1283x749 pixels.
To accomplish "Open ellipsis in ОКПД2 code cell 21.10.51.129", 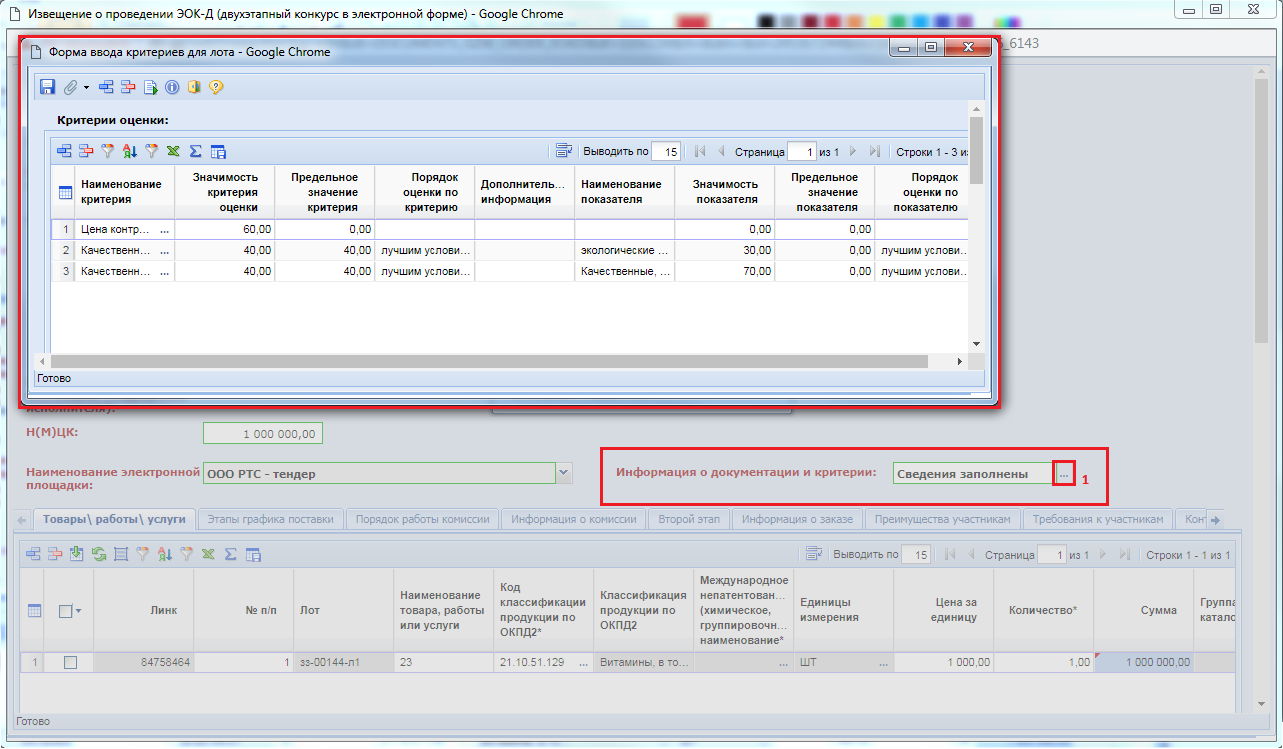I will click(x=582, y=662).
